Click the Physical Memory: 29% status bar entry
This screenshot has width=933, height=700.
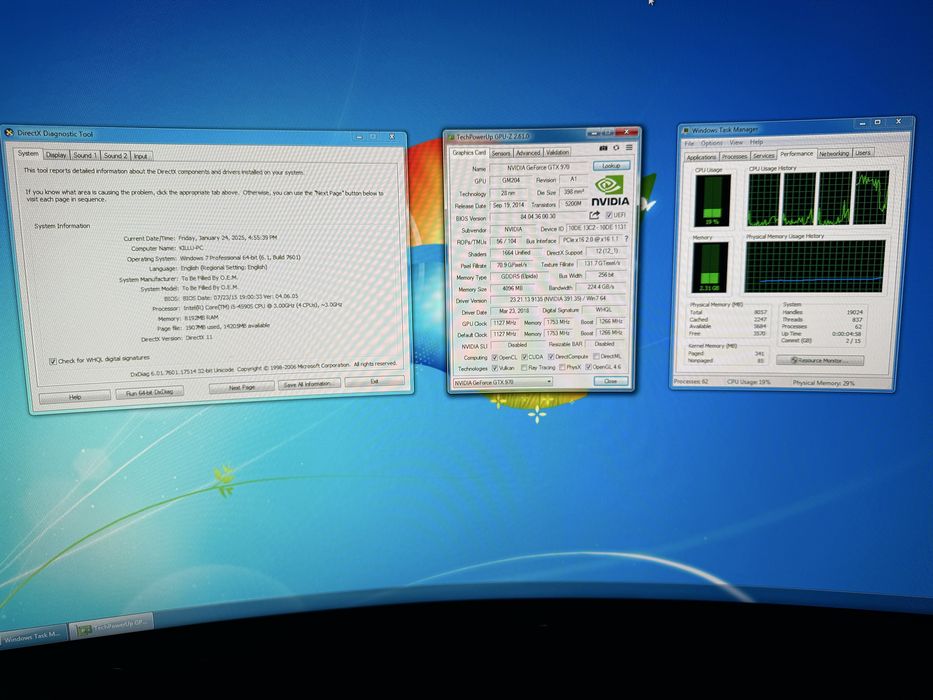point(824,383)
